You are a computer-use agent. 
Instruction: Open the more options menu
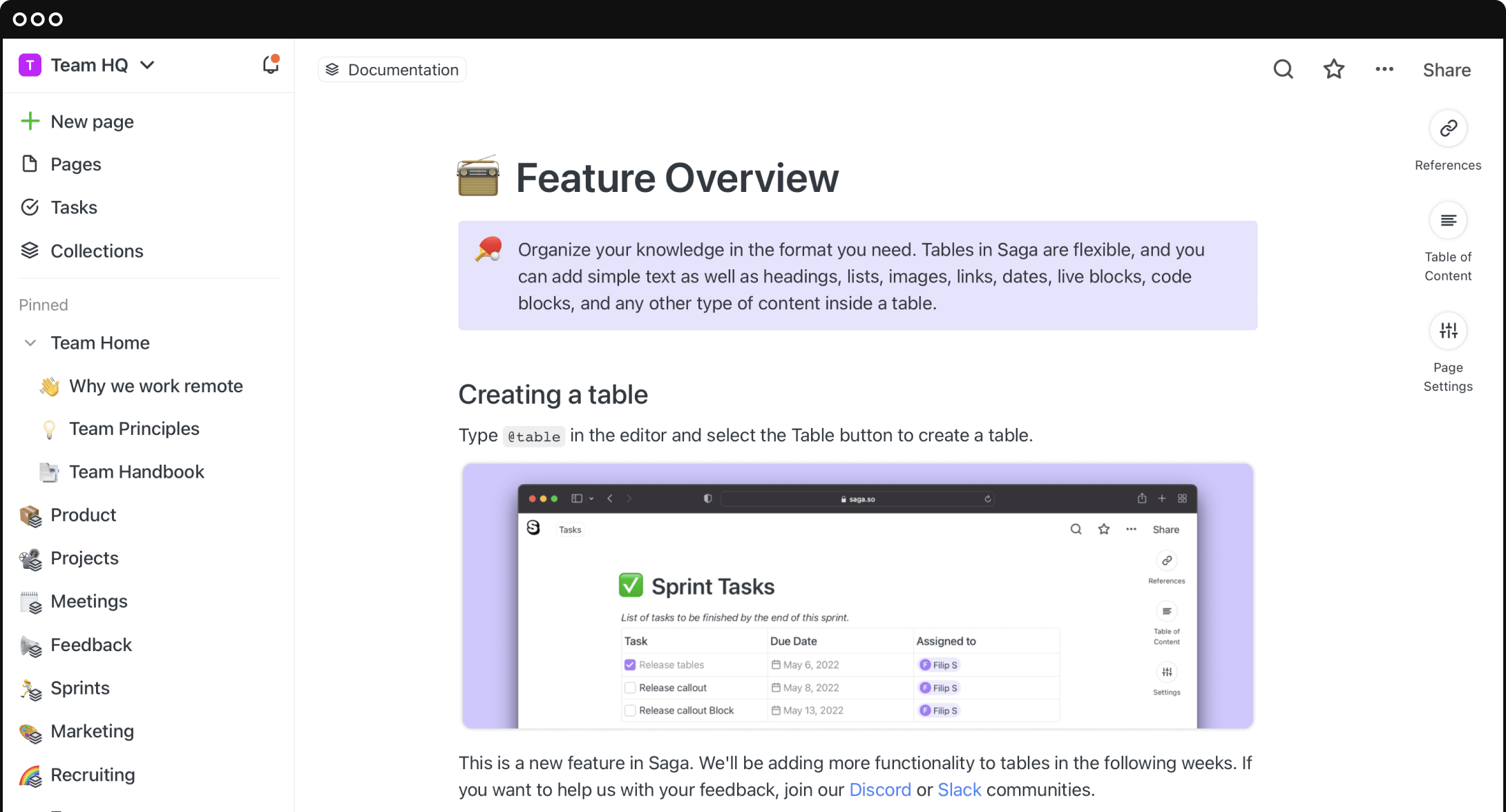1384,69
